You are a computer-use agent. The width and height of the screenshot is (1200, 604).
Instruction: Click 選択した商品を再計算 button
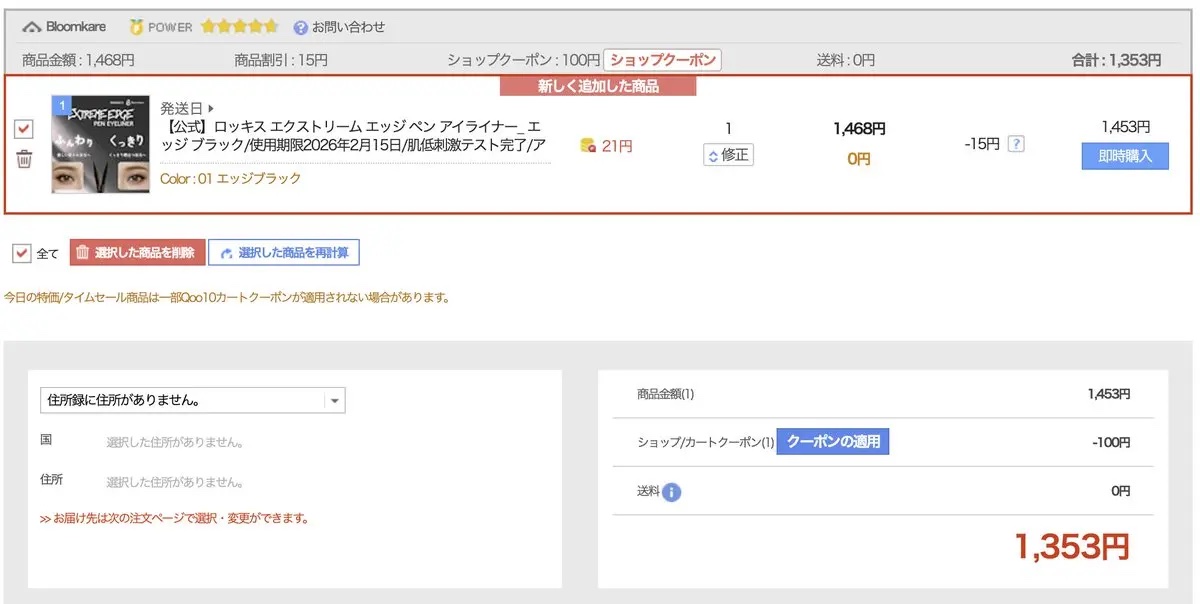[284, 253]
